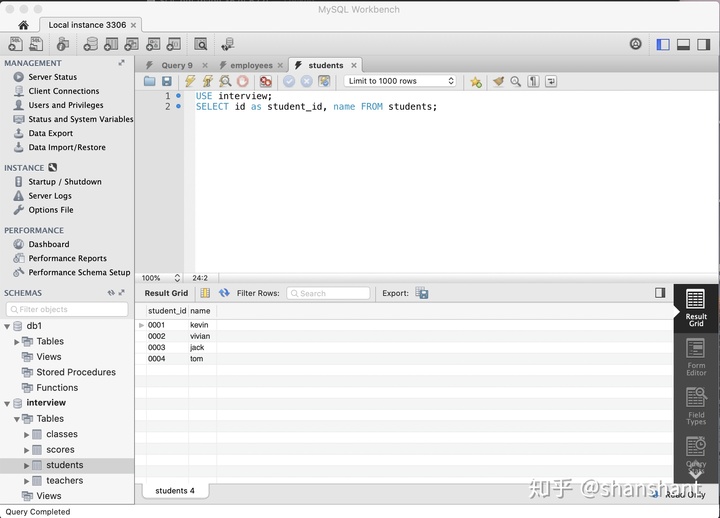Viewport: 720px width, 518px height.
Task: Open script file folder icon in editor
Action: (149, 81)
